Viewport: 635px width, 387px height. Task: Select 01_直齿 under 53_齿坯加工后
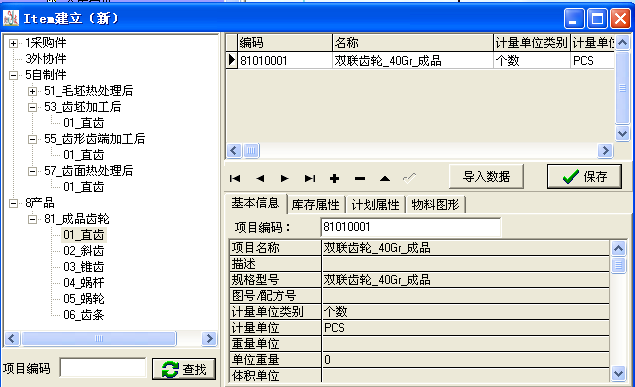coord(83,123)
